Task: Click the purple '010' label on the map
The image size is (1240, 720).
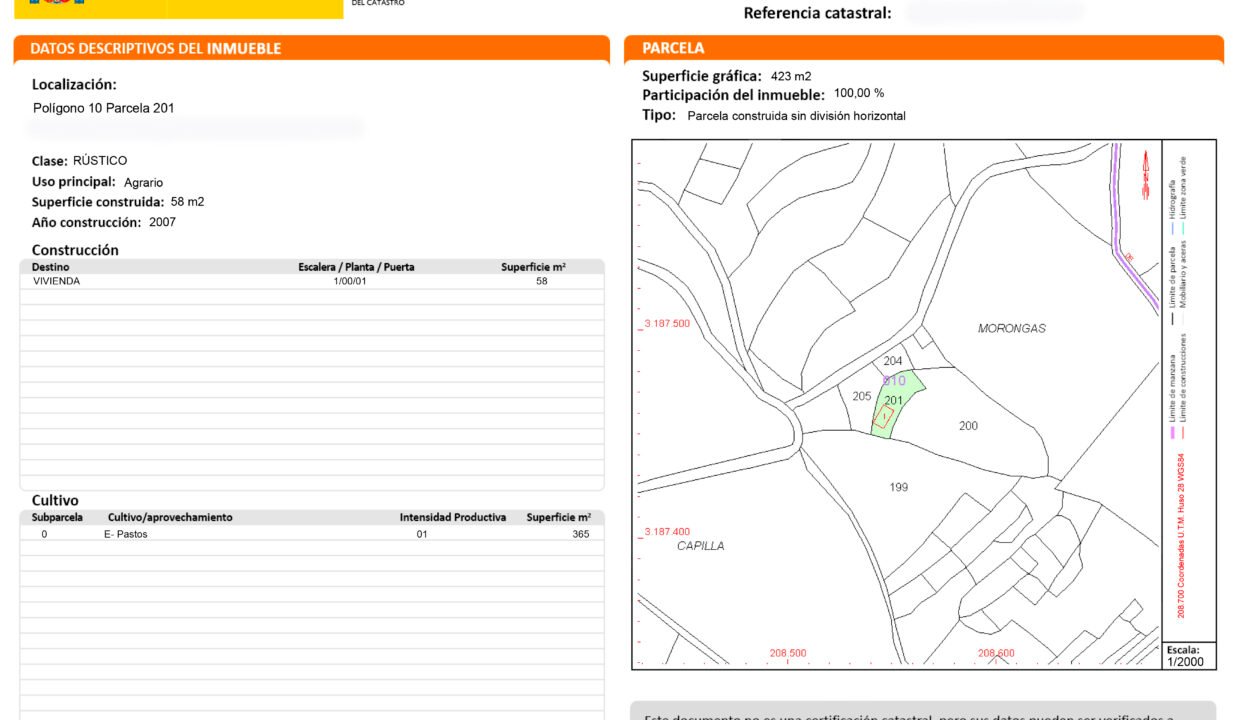Action: (x=894, y=381)
